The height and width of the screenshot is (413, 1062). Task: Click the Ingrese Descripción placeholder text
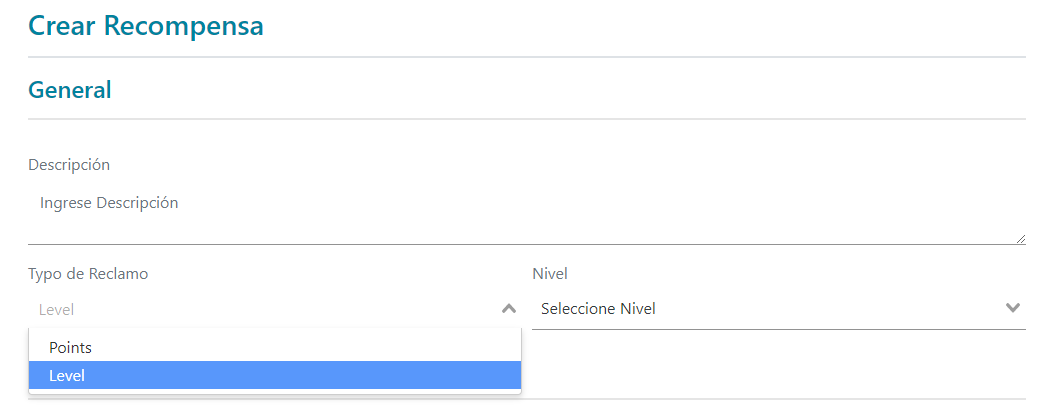pos(109,203)
